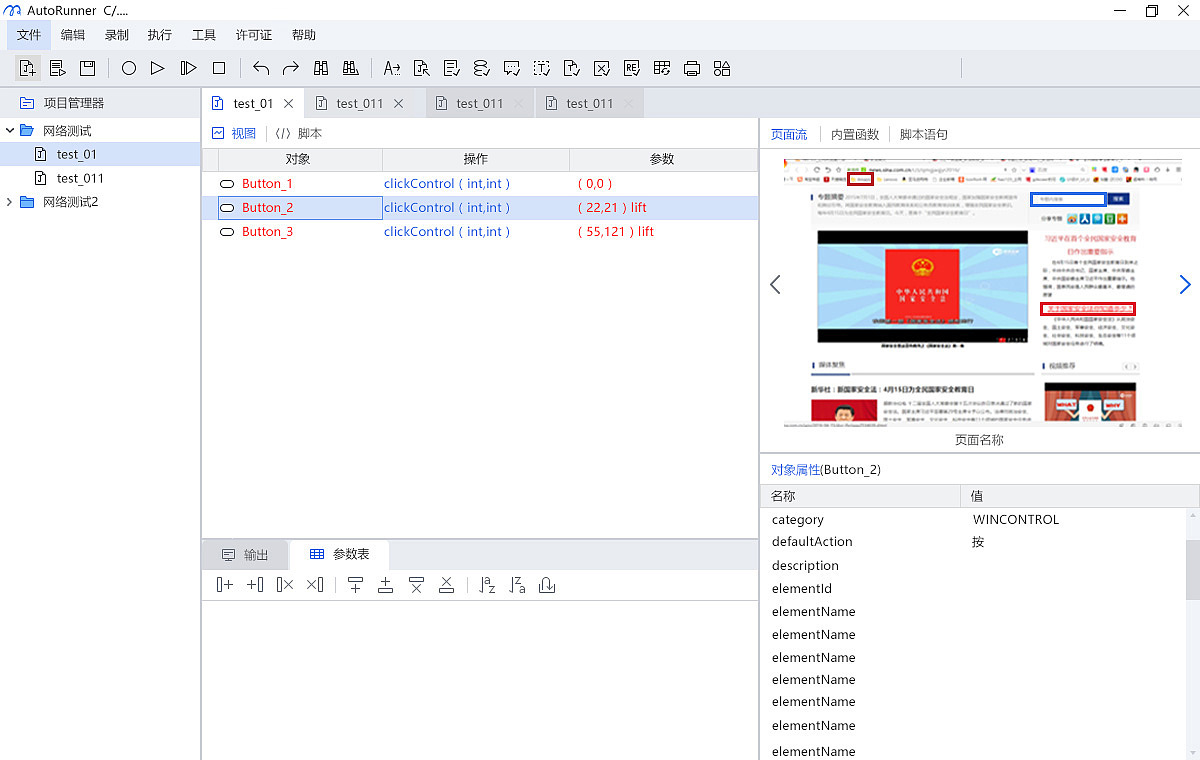
Task: Click the shapes grid toolbar icon
Action: pyautogui.click(x=721, y=68)
